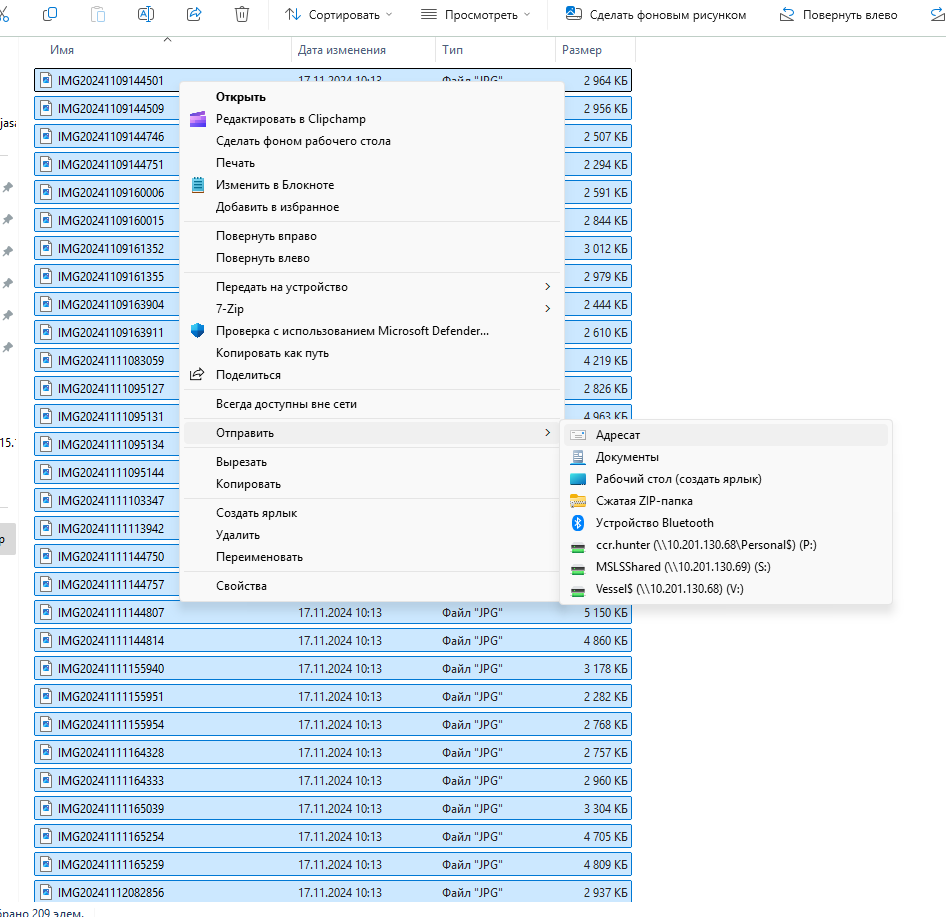Click the Тип column header
The image size is (946, 917).
click(x=495, y=49)
